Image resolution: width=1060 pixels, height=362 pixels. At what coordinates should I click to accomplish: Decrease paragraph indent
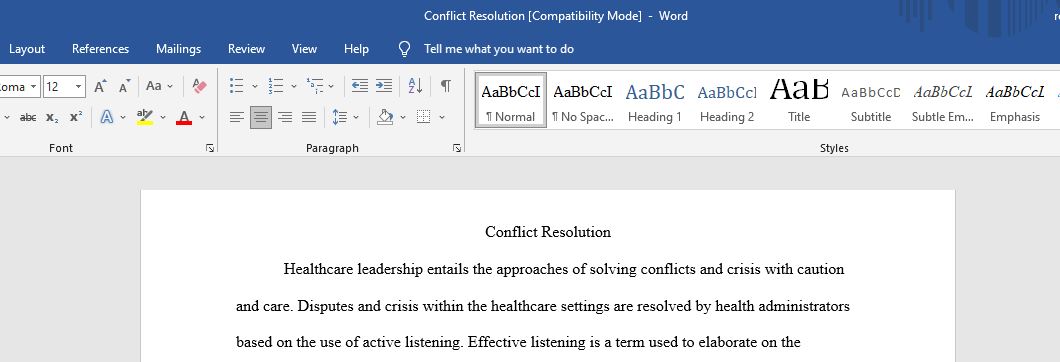click(360, 86)
